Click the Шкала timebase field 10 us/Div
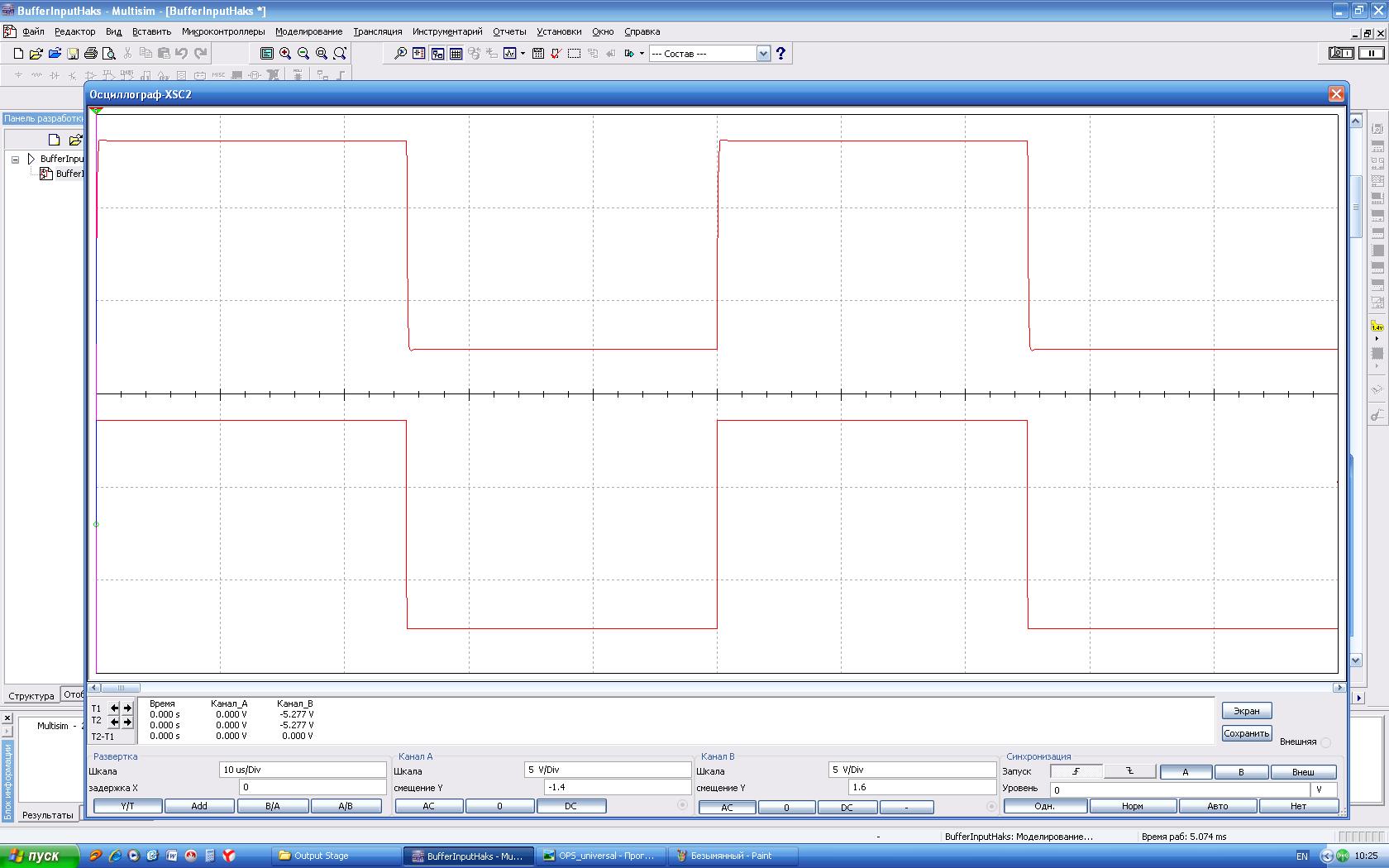The height and width of the screenshot is (868, 1389). tap(303, 770)
